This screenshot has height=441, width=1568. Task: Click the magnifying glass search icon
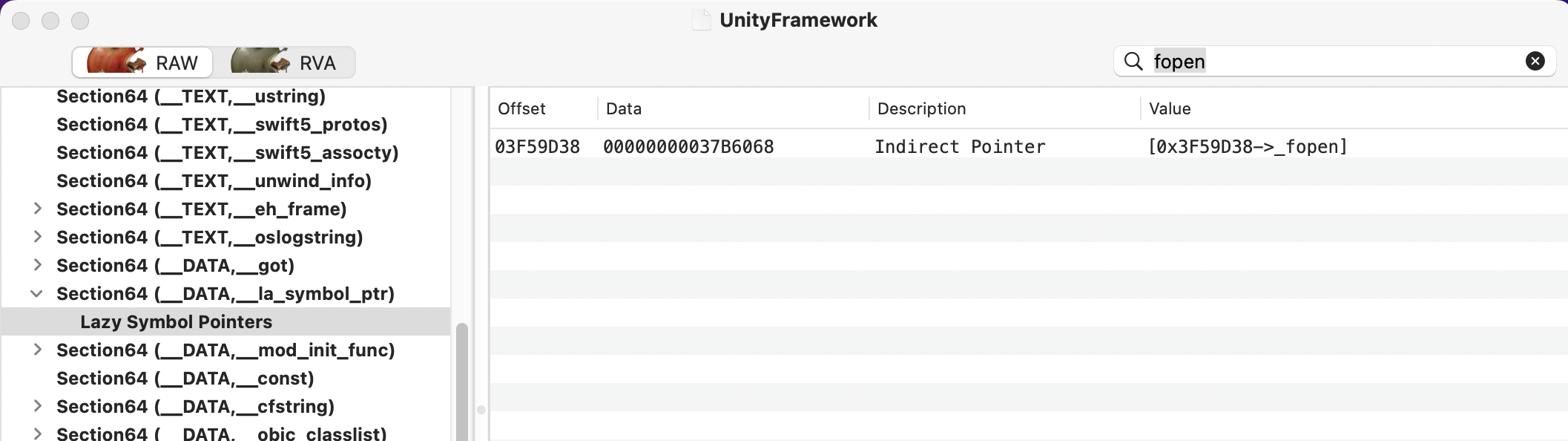pyautogui.click(x=1133, y=61)
